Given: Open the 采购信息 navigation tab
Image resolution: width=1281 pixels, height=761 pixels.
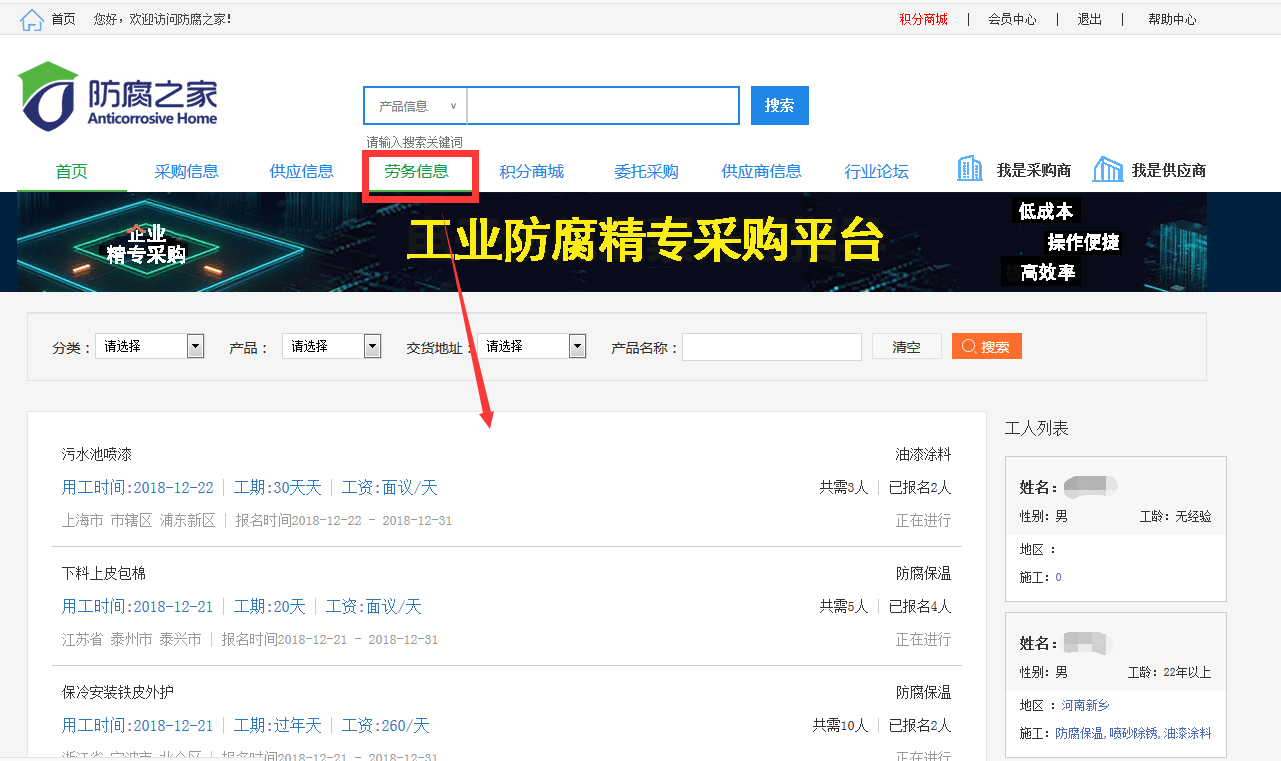Looking at the screenshot, I should pyautogui.click(x=186, y=171).
